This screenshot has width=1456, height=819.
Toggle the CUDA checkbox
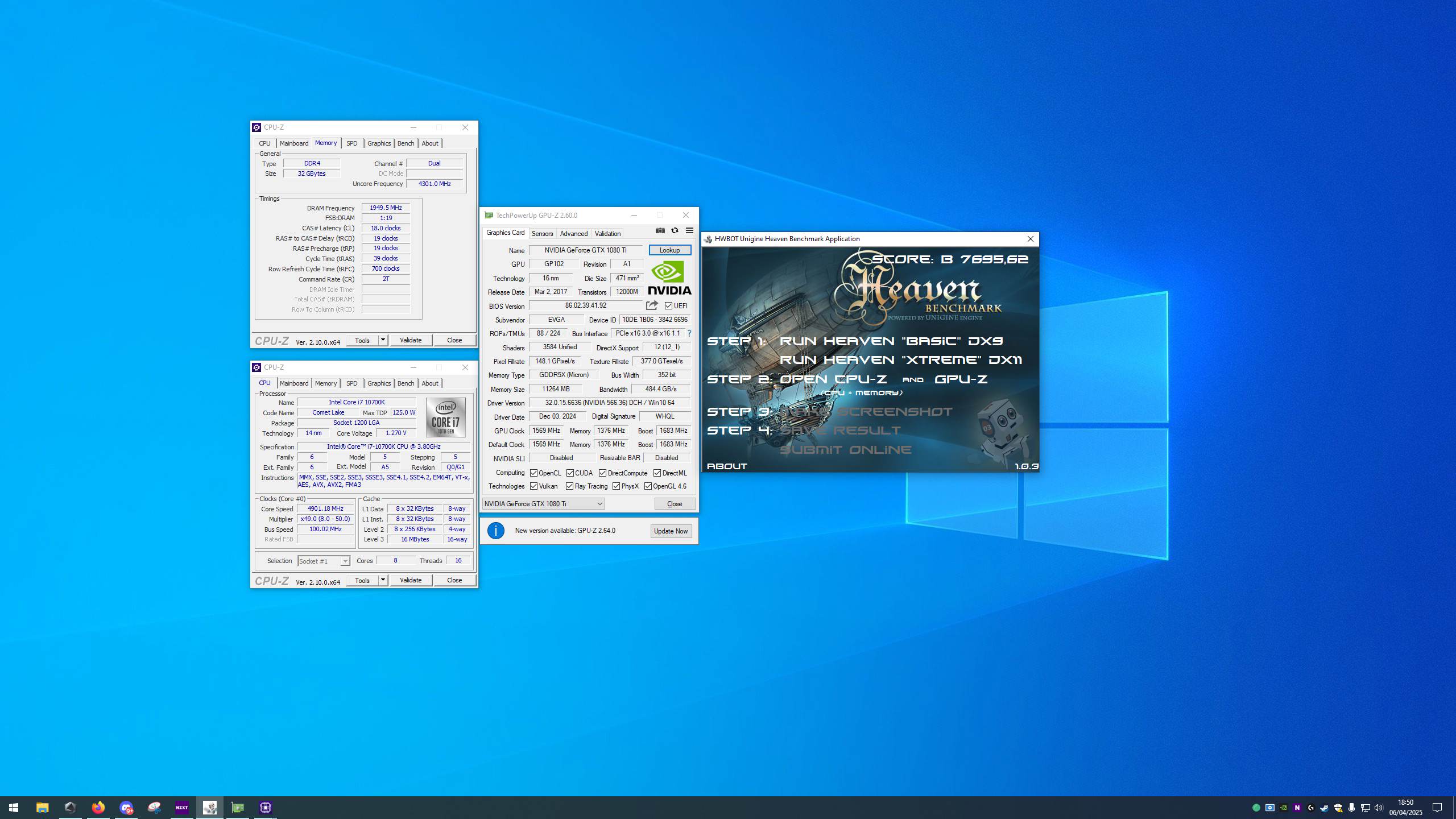click(x=570, y=473)
